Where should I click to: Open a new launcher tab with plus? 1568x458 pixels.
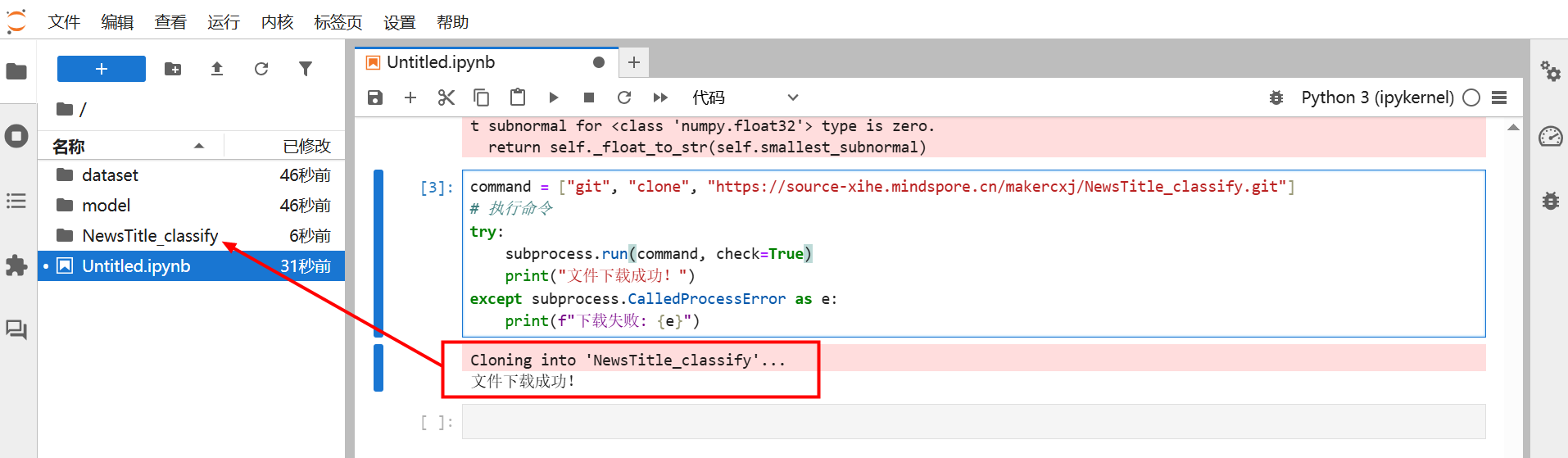(634, 62)
